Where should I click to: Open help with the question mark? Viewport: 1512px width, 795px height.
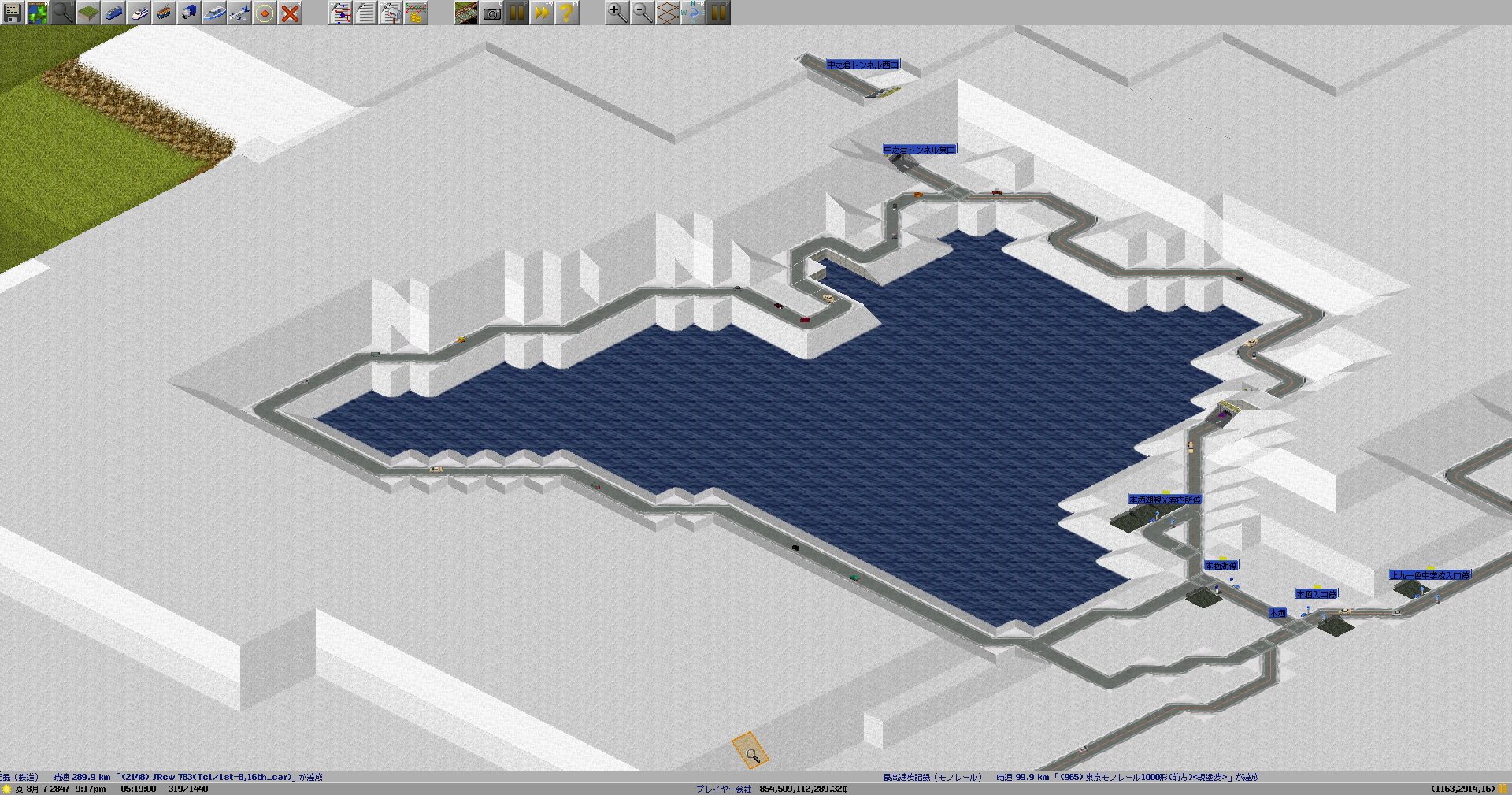pyautogui.click(x=567, y=13)
